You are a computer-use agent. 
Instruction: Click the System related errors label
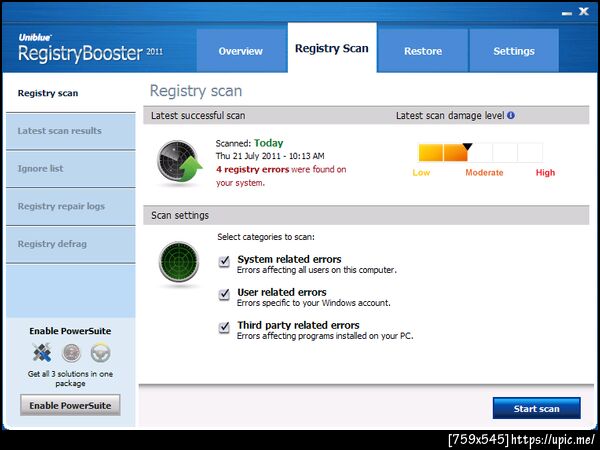(x=289, y=259)
